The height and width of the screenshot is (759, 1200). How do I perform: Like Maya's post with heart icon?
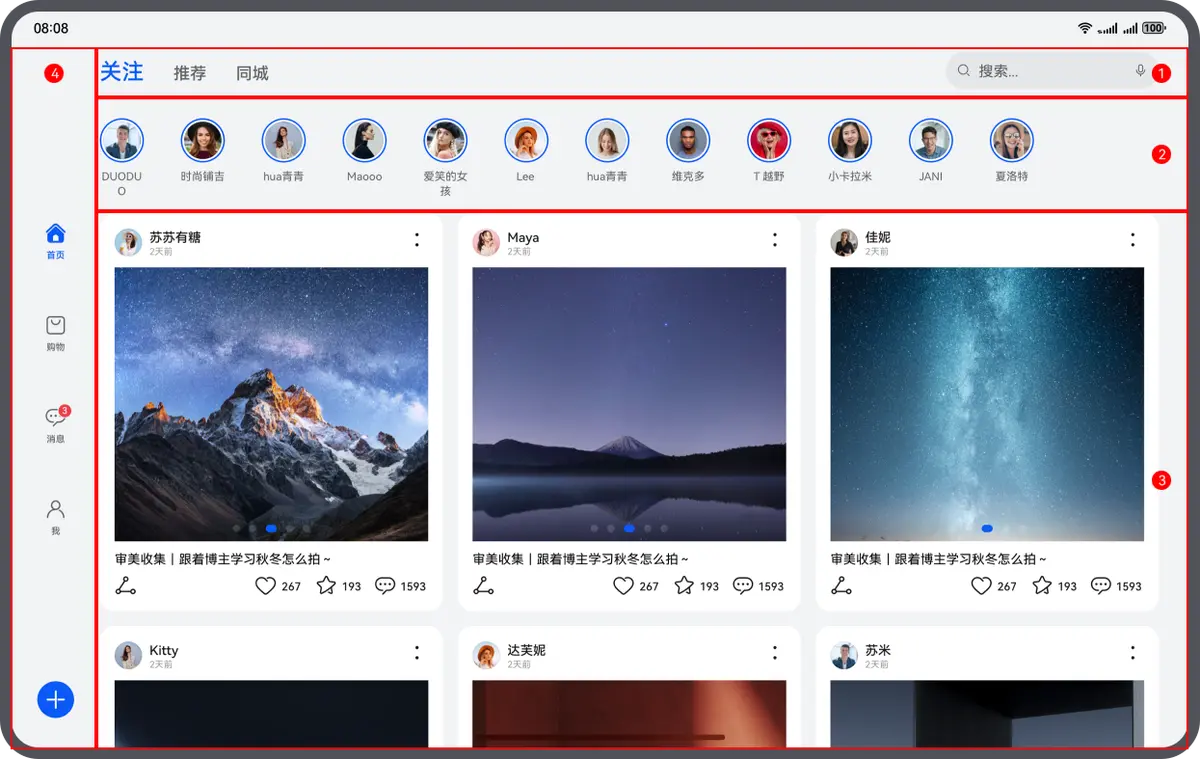coord(623,586)
